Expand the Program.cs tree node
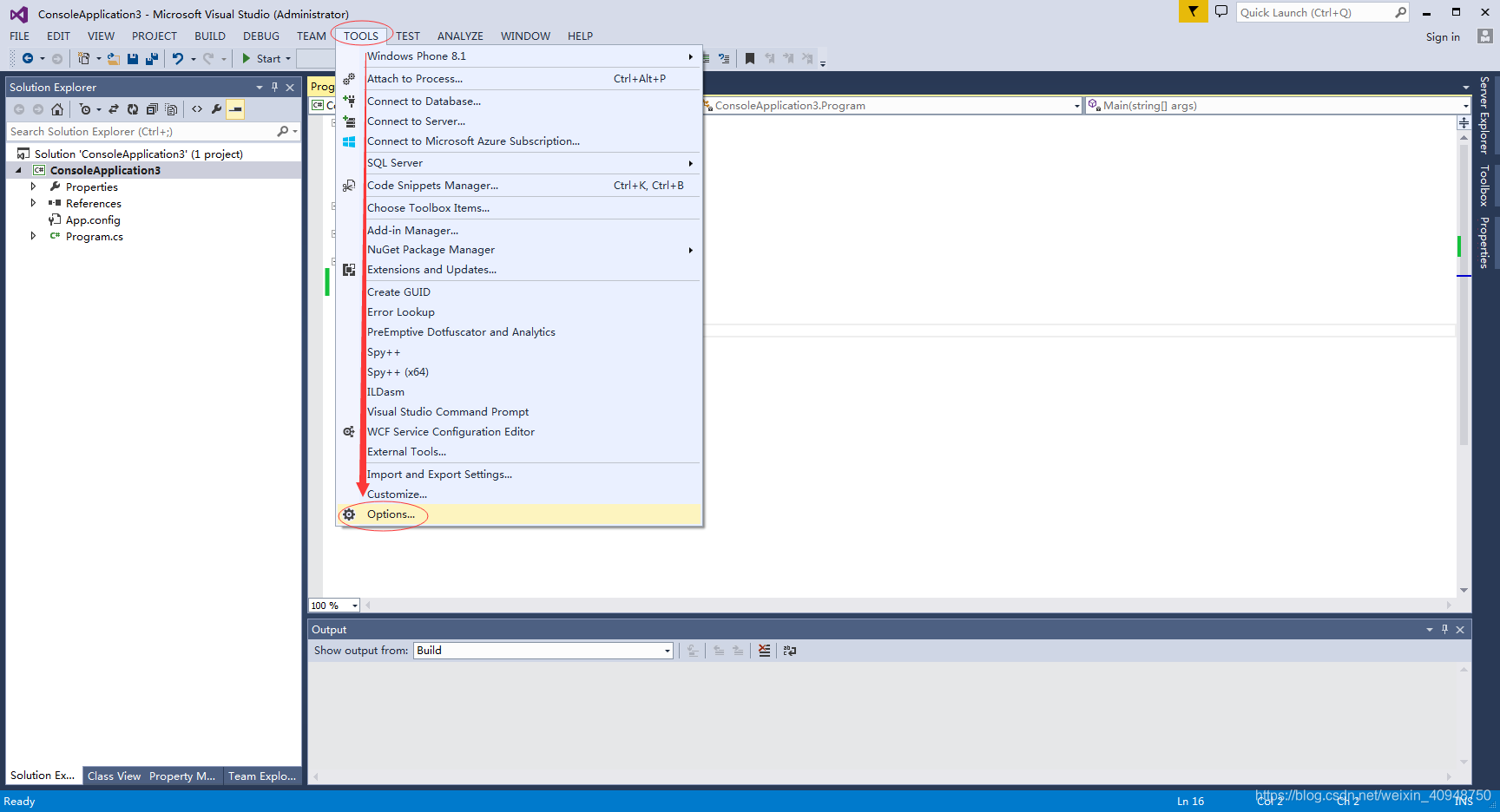 coord(33,236)
